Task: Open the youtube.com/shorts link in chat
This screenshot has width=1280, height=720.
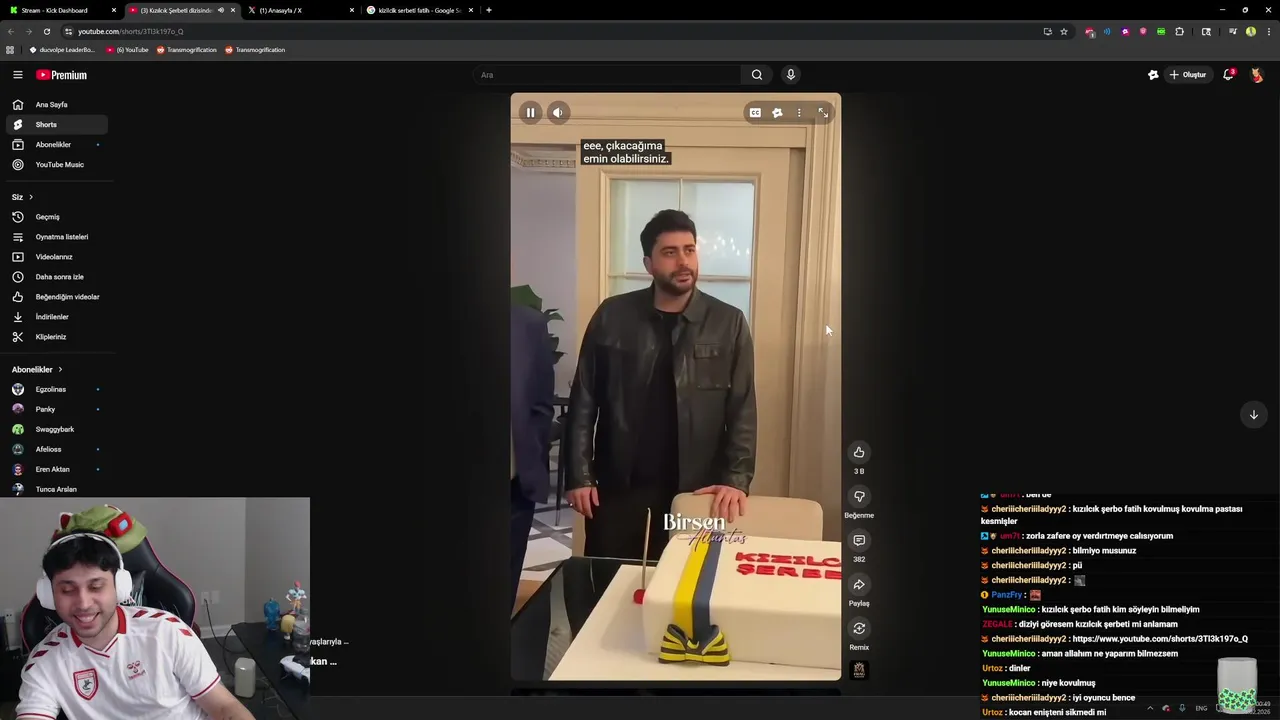Action: (x=1159, y=639)
